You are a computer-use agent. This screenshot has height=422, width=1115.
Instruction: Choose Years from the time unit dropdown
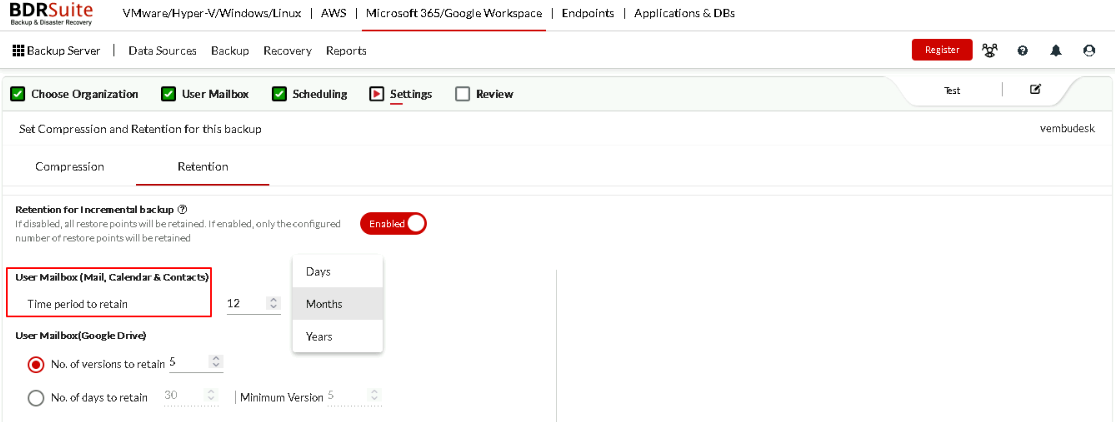coord(338,336)
